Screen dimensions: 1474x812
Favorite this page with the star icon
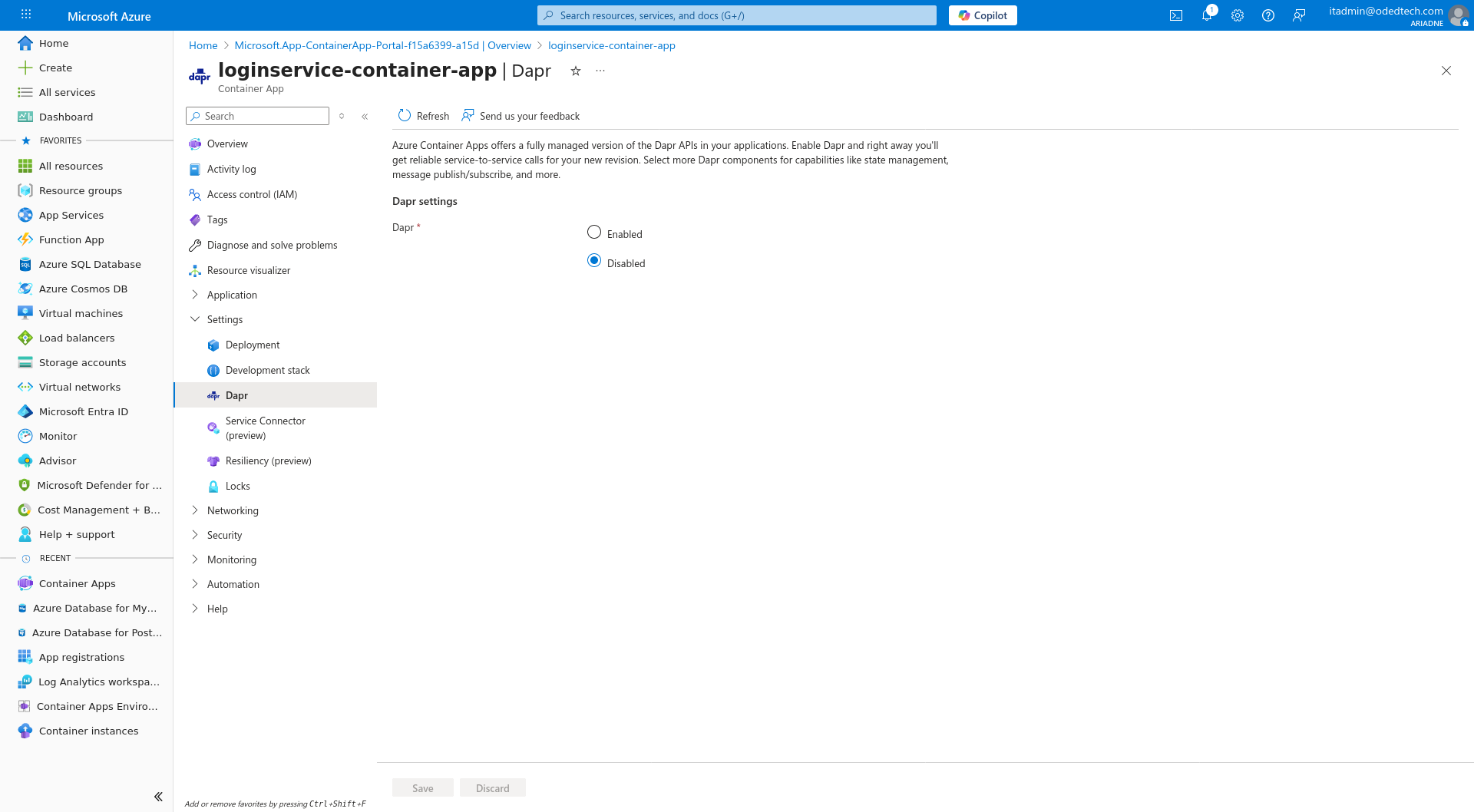576,71
